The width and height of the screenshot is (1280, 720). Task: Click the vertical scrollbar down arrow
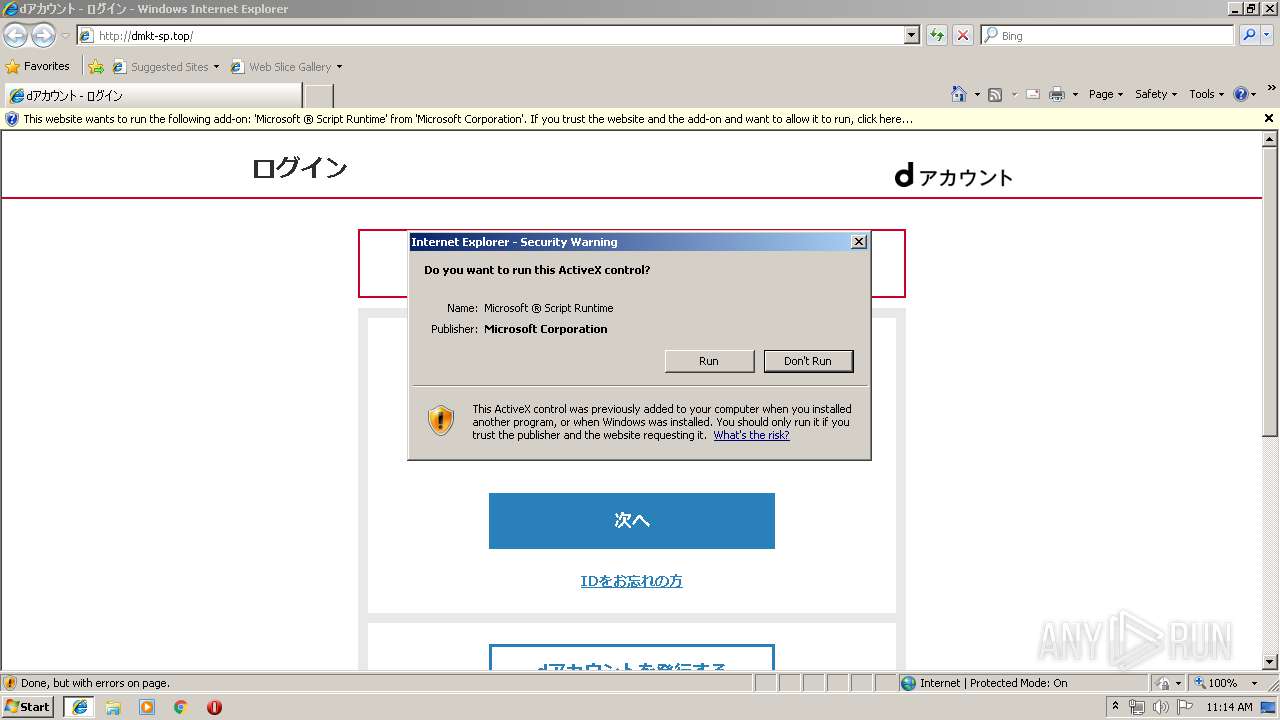coord(1270,662)
